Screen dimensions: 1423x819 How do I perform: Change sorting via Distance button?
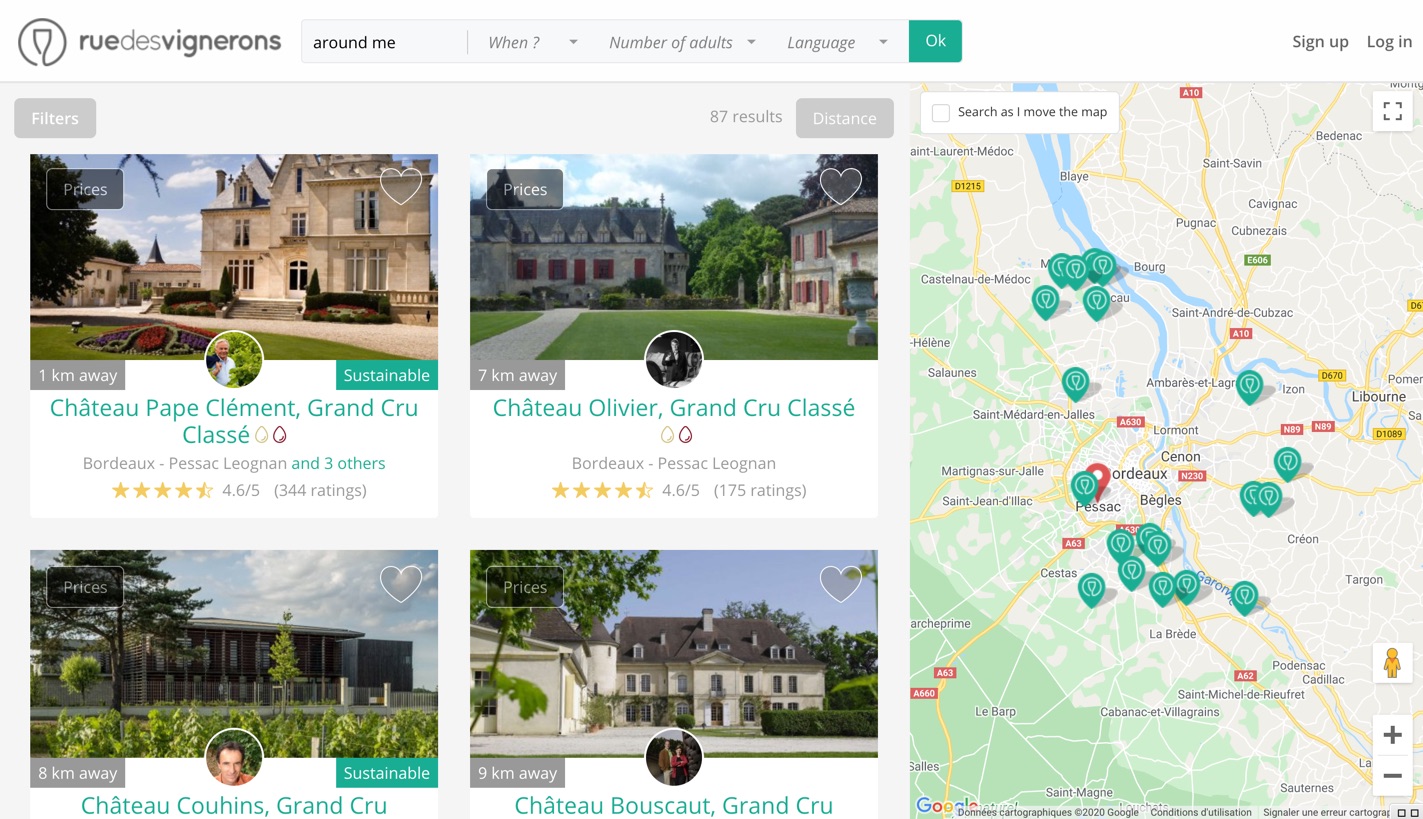click(845, 118)
